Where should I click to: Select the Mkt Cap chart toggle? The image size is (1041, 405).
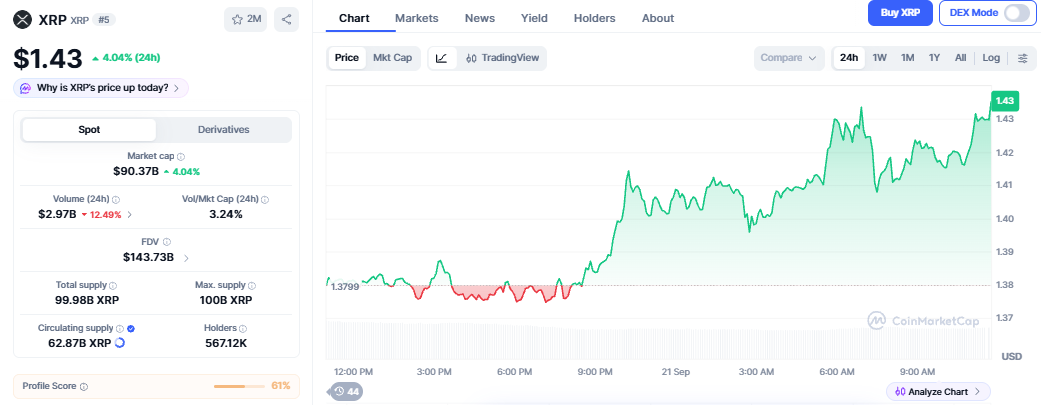tap(392, 58)
